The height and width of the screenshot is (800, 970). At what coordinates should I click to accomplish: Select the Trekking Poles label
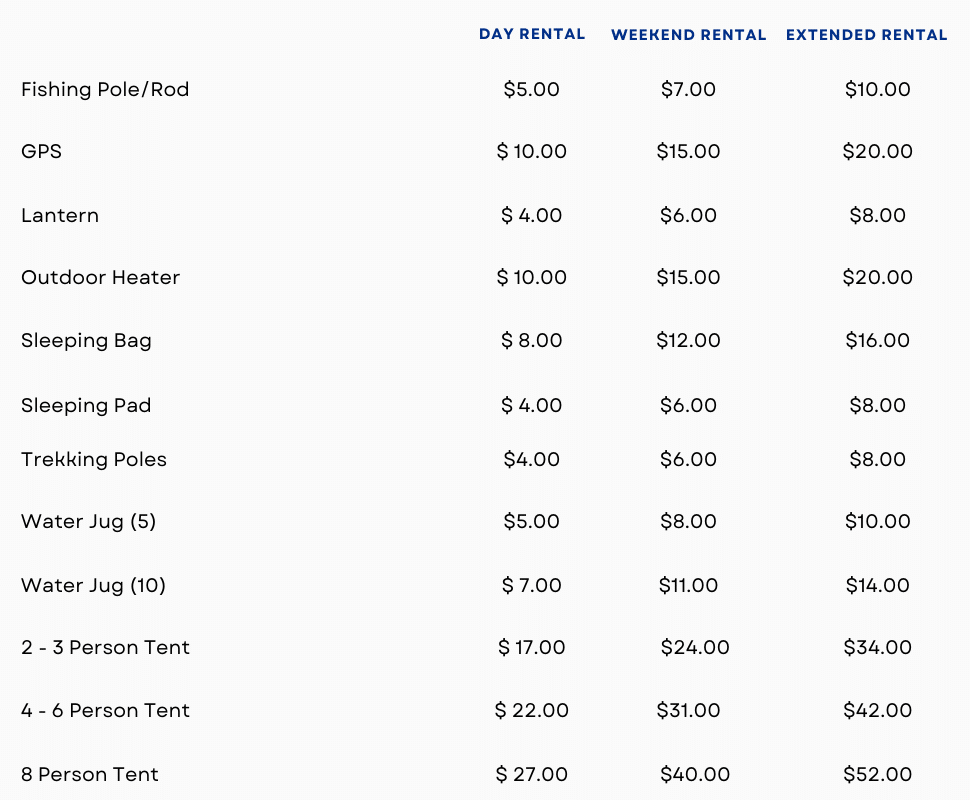(94, 459)
